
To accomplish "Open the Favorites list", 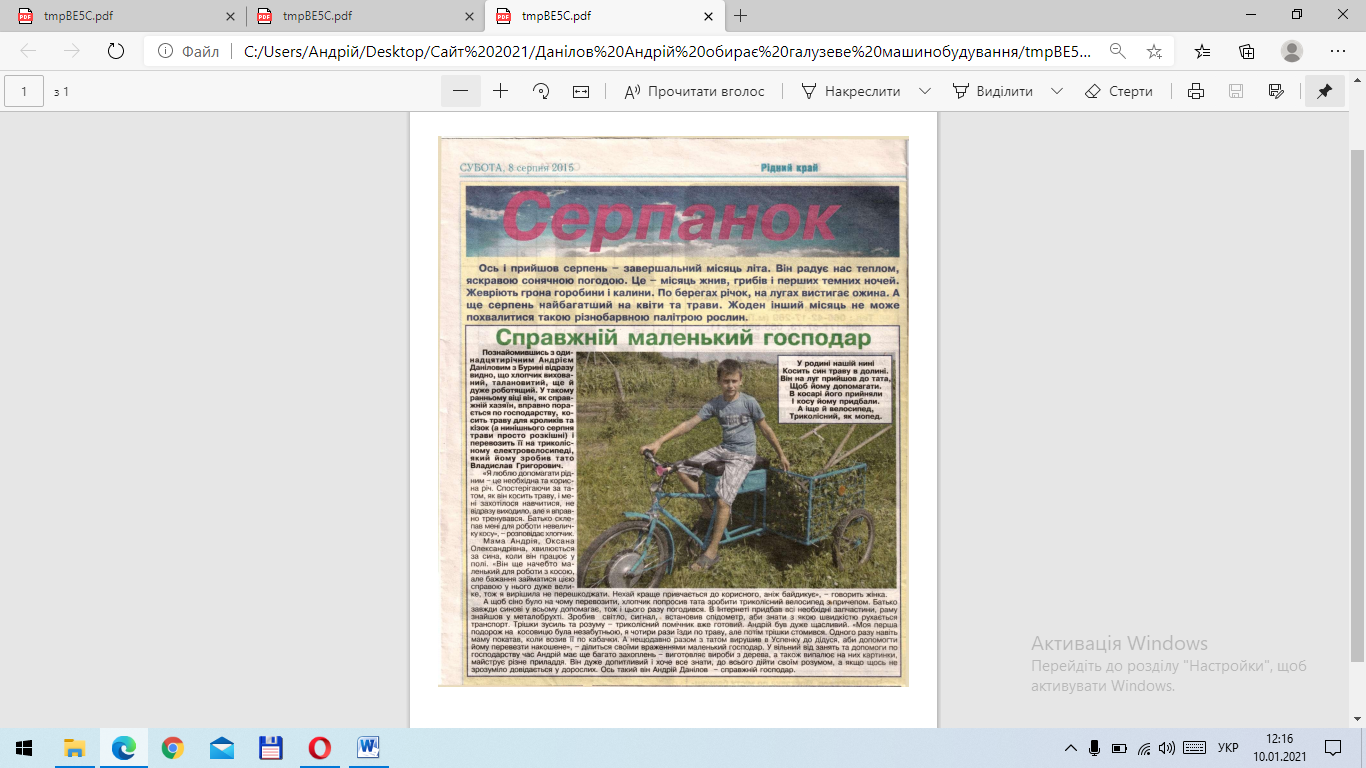I will [x=1202, y=51].
